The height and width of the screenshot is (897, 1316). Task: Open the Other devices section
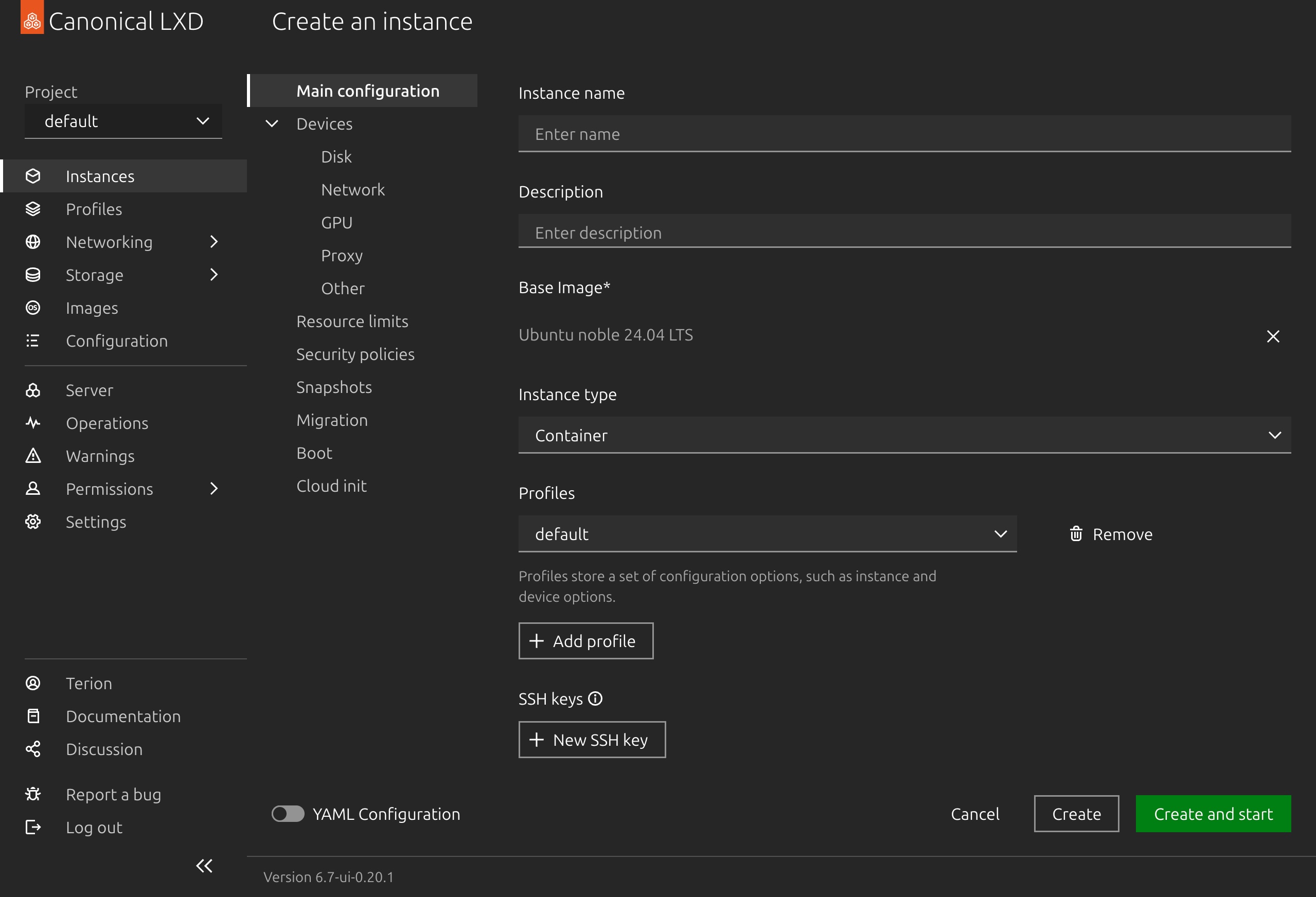(343, 288)
